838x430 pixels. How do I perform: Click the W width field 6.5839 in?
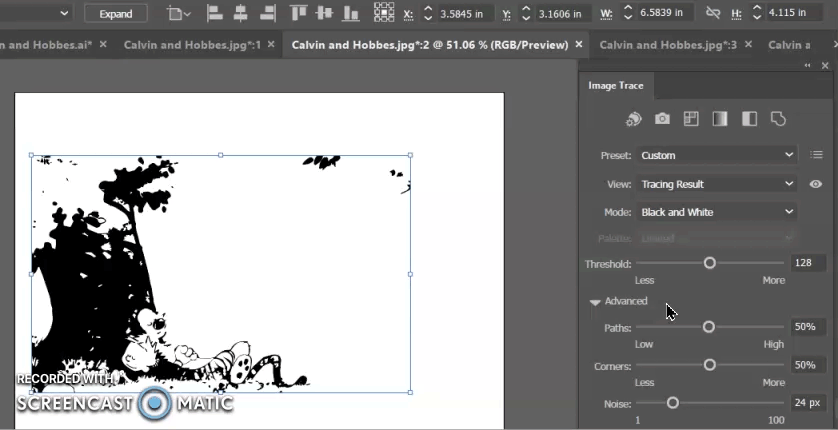664,12
